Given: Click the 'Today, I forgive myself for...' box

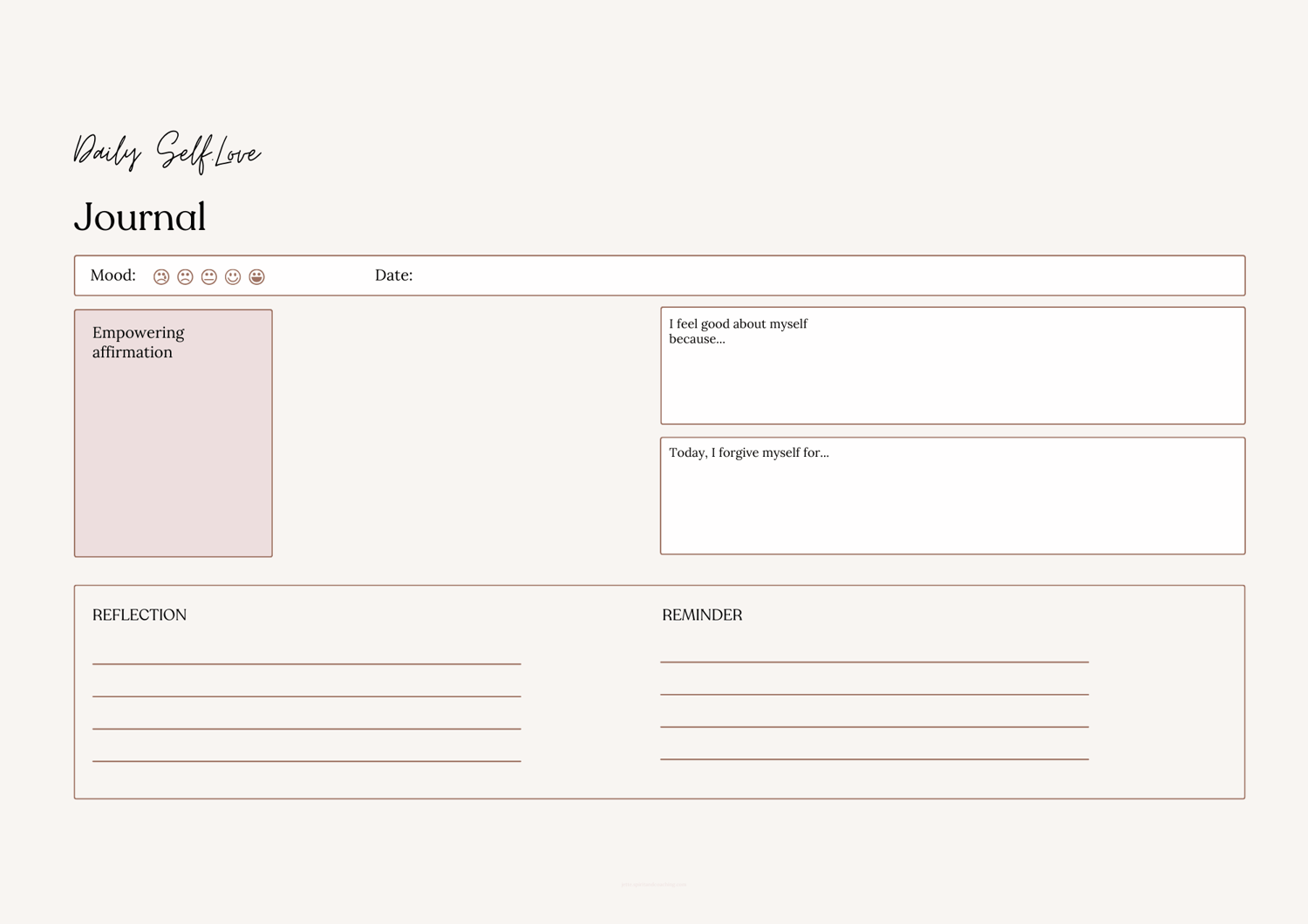Looking at the screenshot, I should coord(952,496).
